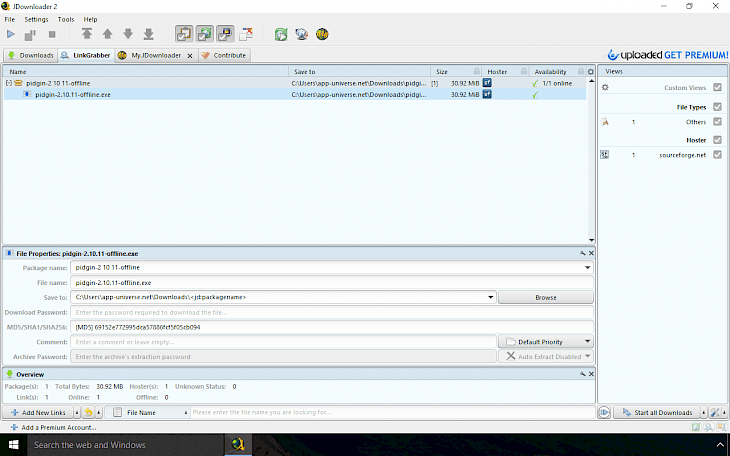Click the MD5/SHA1/SHA256 checksum field
This screenshot has height=456, width=730.
point(331,327)
